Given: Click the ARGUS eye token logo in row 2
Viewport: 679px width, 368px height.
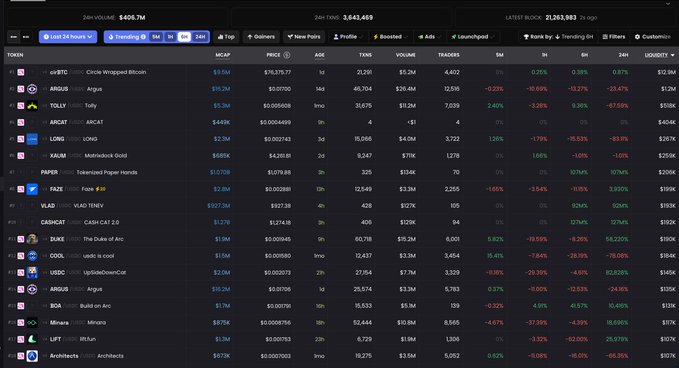Looking at the screenshot, I should [x=32, y=89].
